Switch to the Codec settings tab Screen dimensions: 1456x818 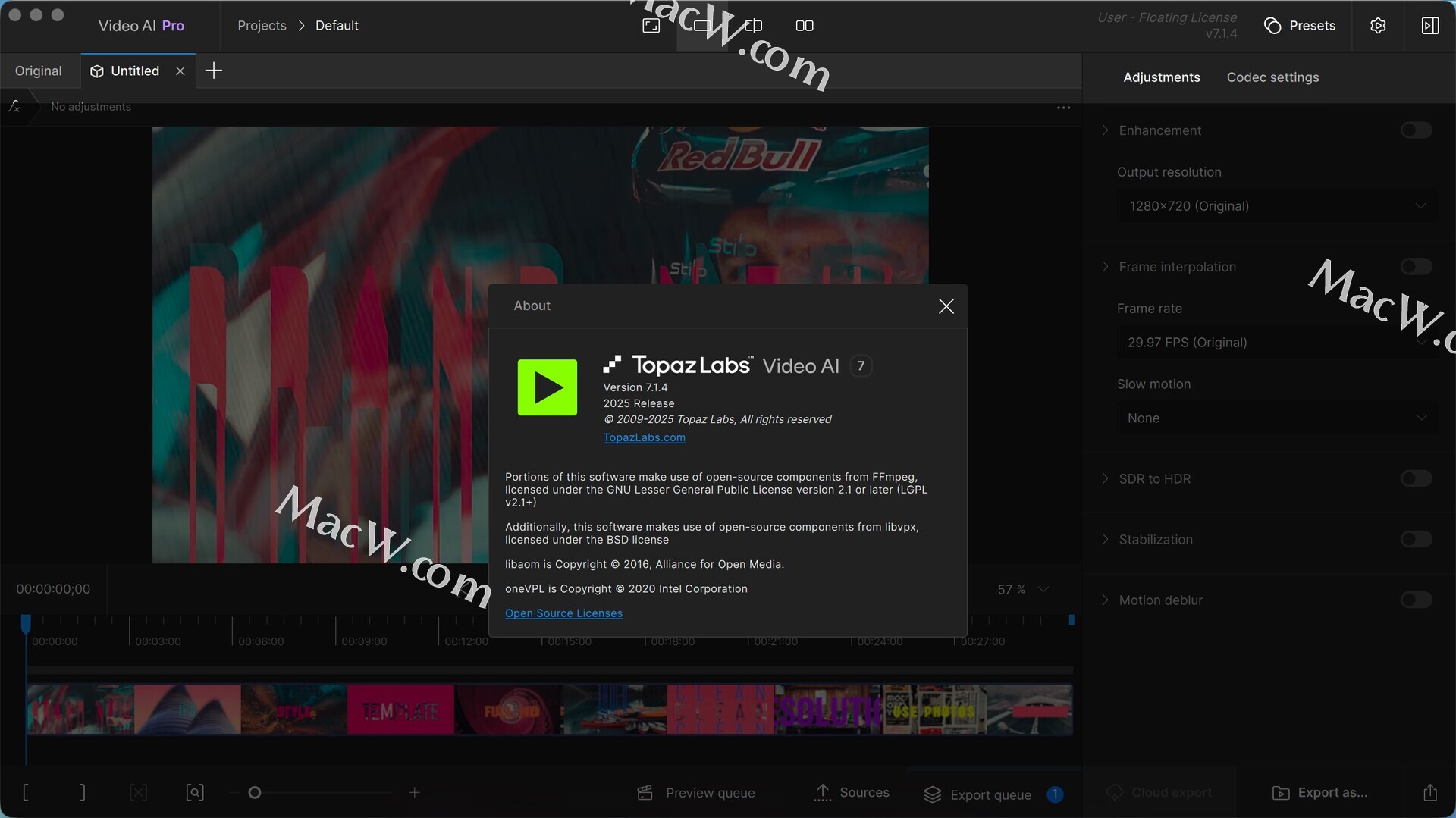point(1272,77)
